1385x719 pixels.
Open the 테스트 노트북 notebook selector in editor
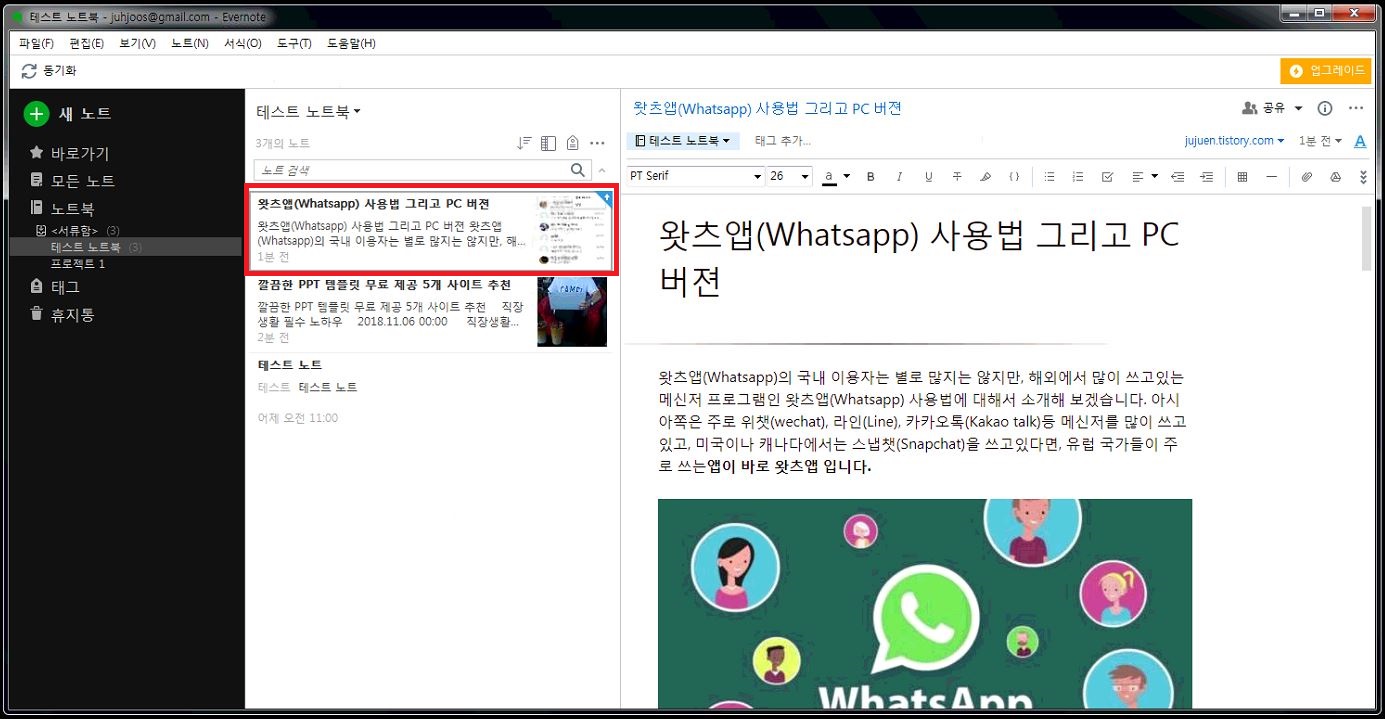(x=683, y=141)
